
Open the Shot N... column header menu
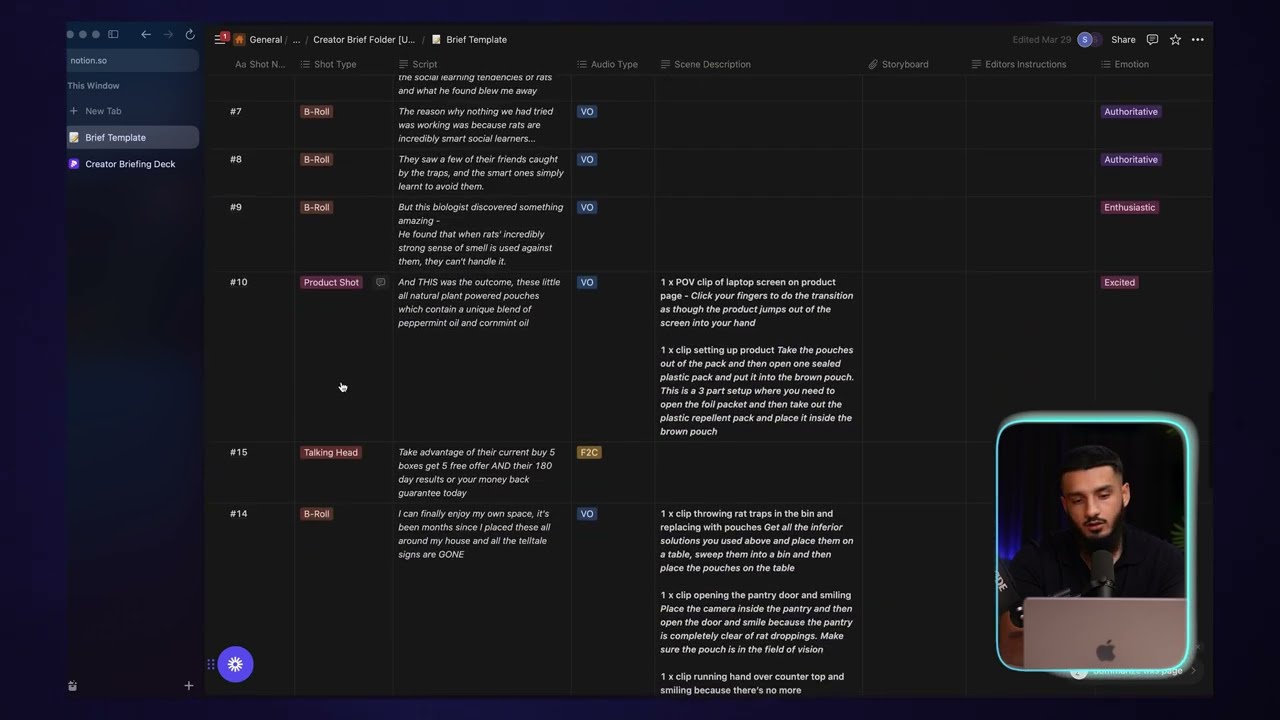[x=260, y=64]
